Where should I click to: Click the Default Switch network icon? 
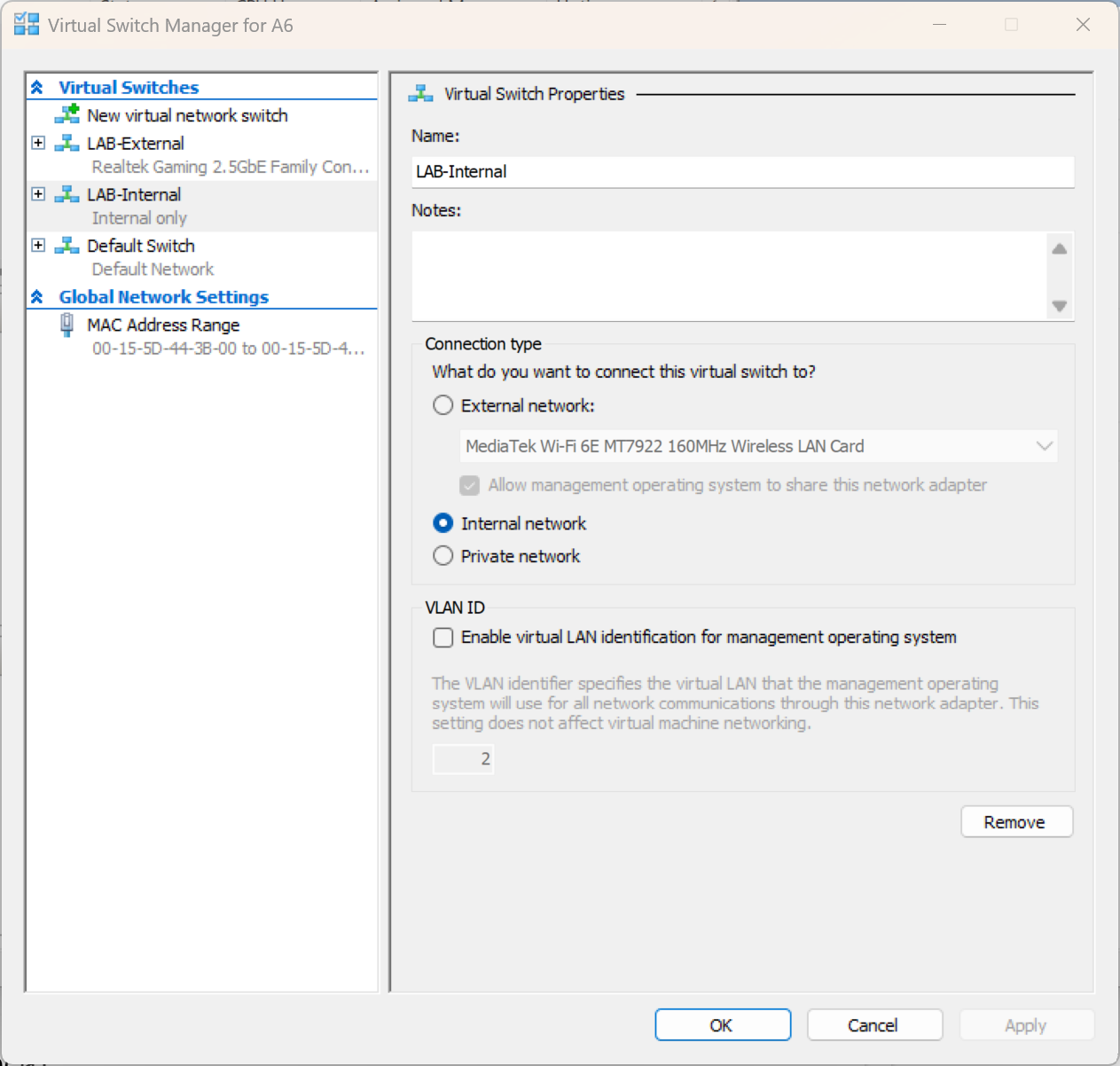pos(67,246)
